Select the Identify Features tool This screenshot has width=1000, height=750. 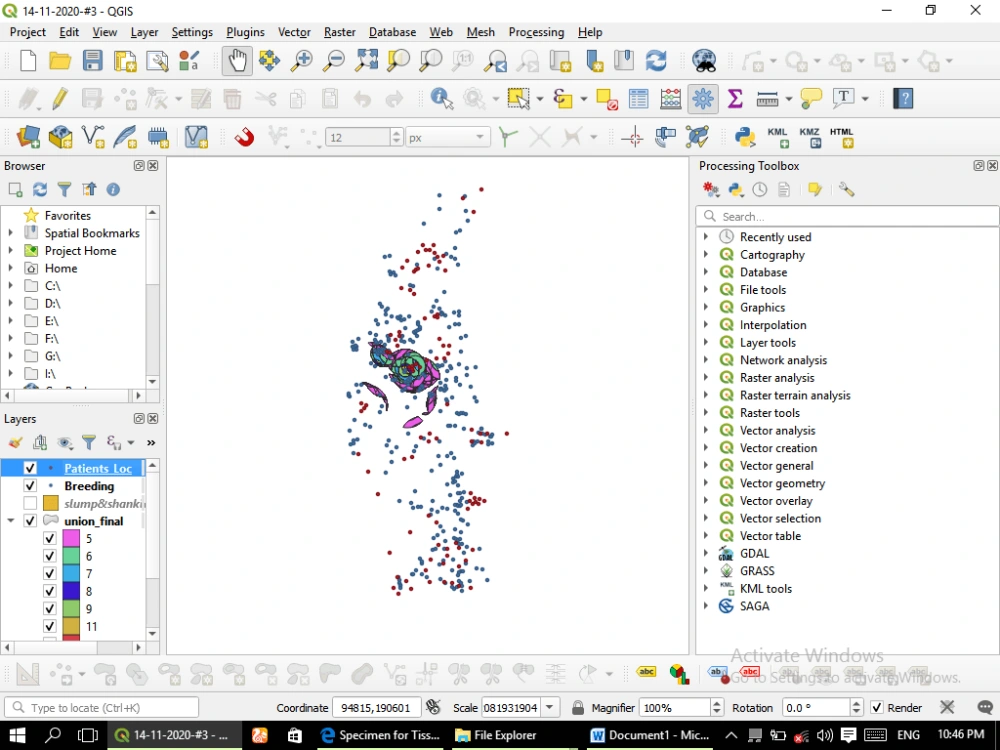pyautogui.click(x=441, y=98)
